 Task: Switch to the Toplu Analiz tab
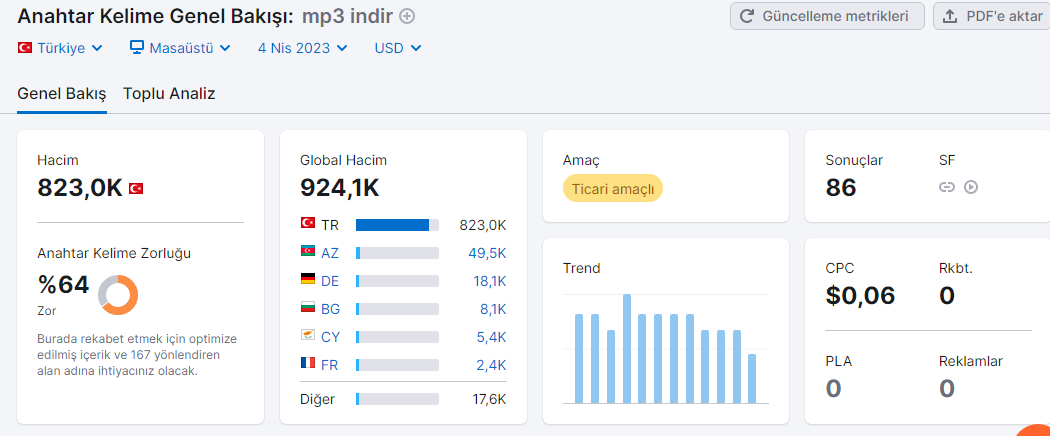169,94
